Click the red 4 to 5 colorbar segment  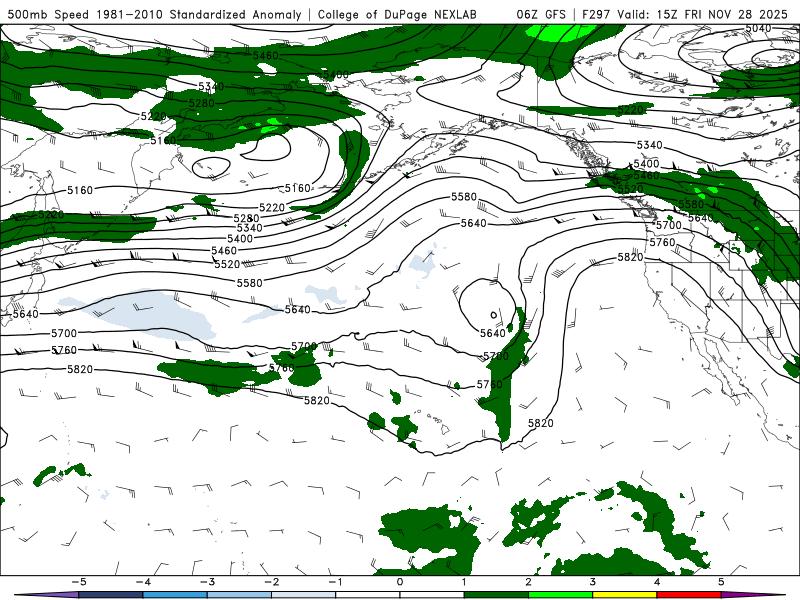pos(689,595)
